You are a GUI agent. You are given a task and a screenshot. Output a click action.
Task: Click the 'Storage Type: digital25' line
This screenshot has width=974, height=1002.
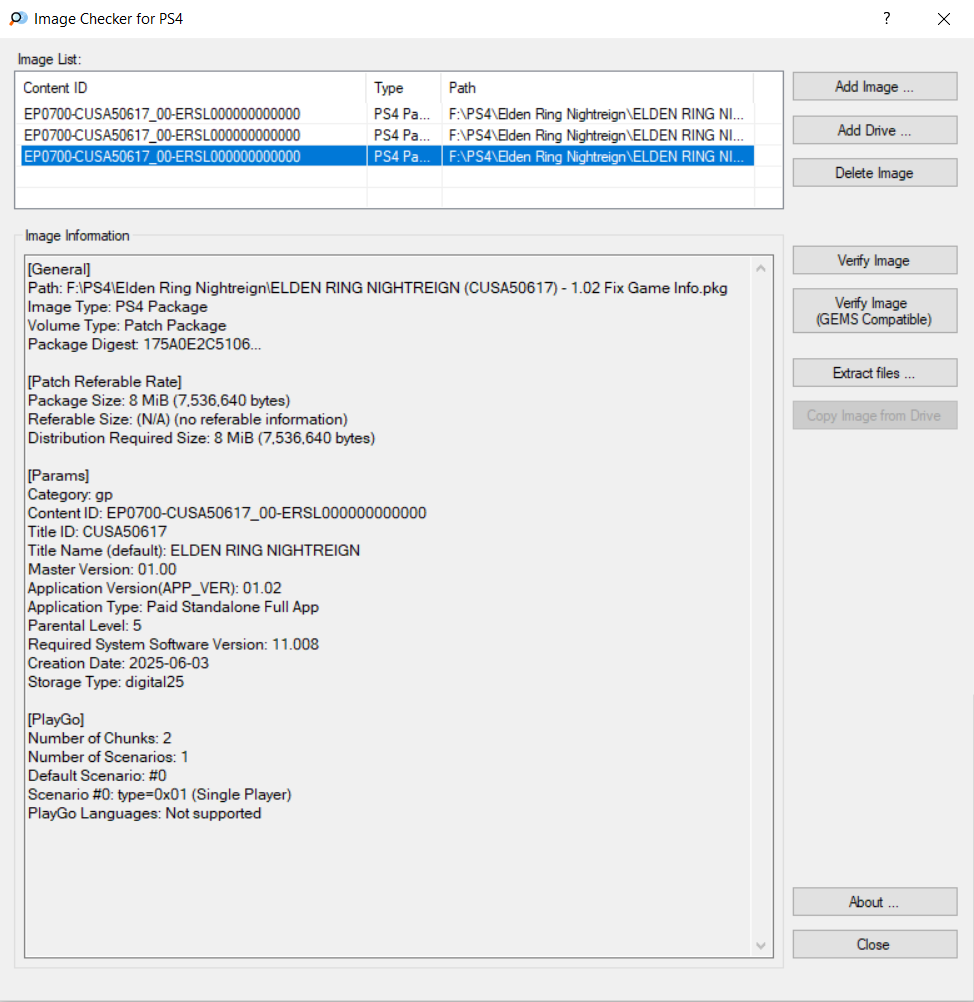pyautogui.click(x=106, y=682)
